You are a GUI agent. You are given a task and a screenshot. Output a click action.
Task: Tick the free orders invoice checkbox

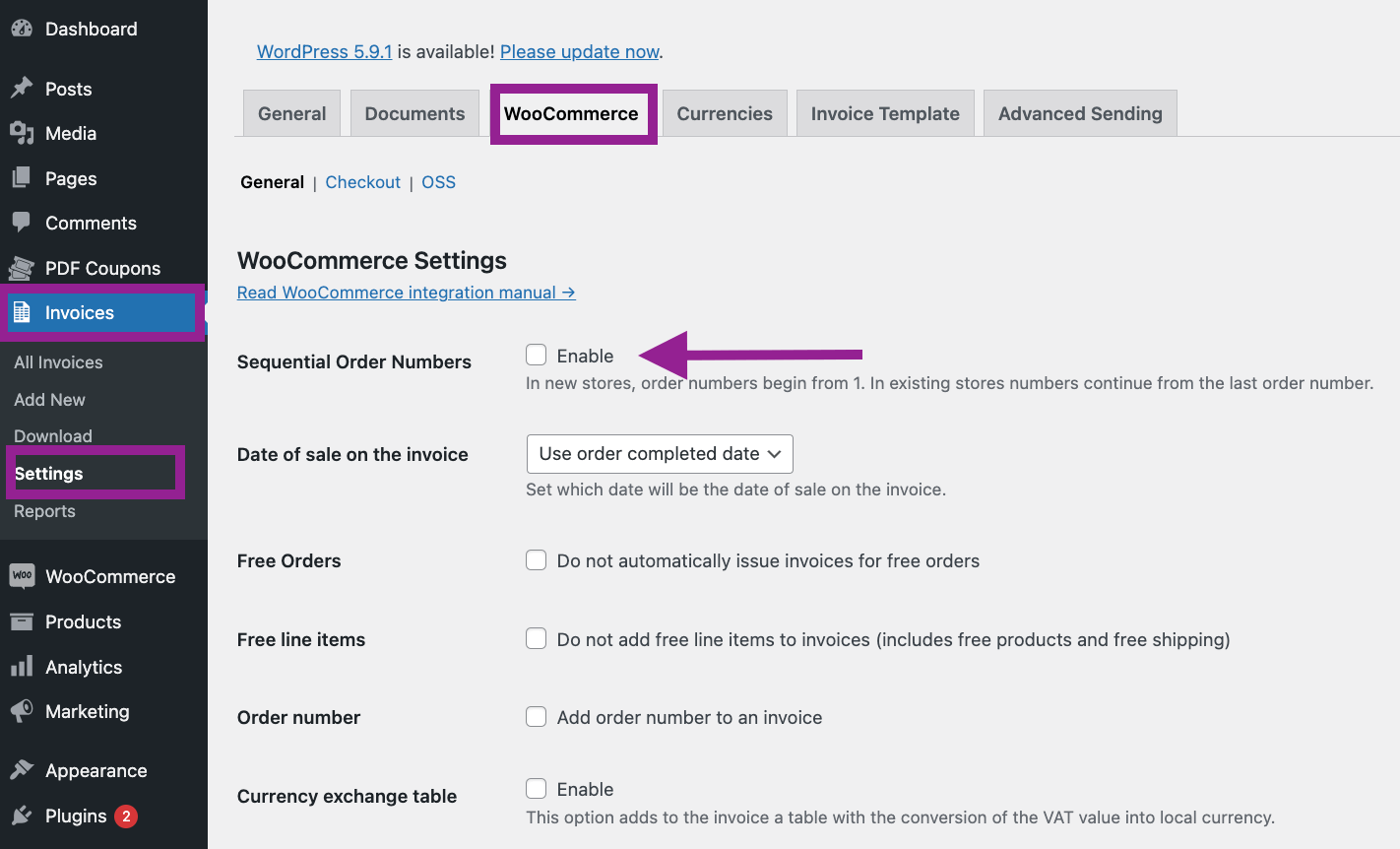[x=537, y=560]
